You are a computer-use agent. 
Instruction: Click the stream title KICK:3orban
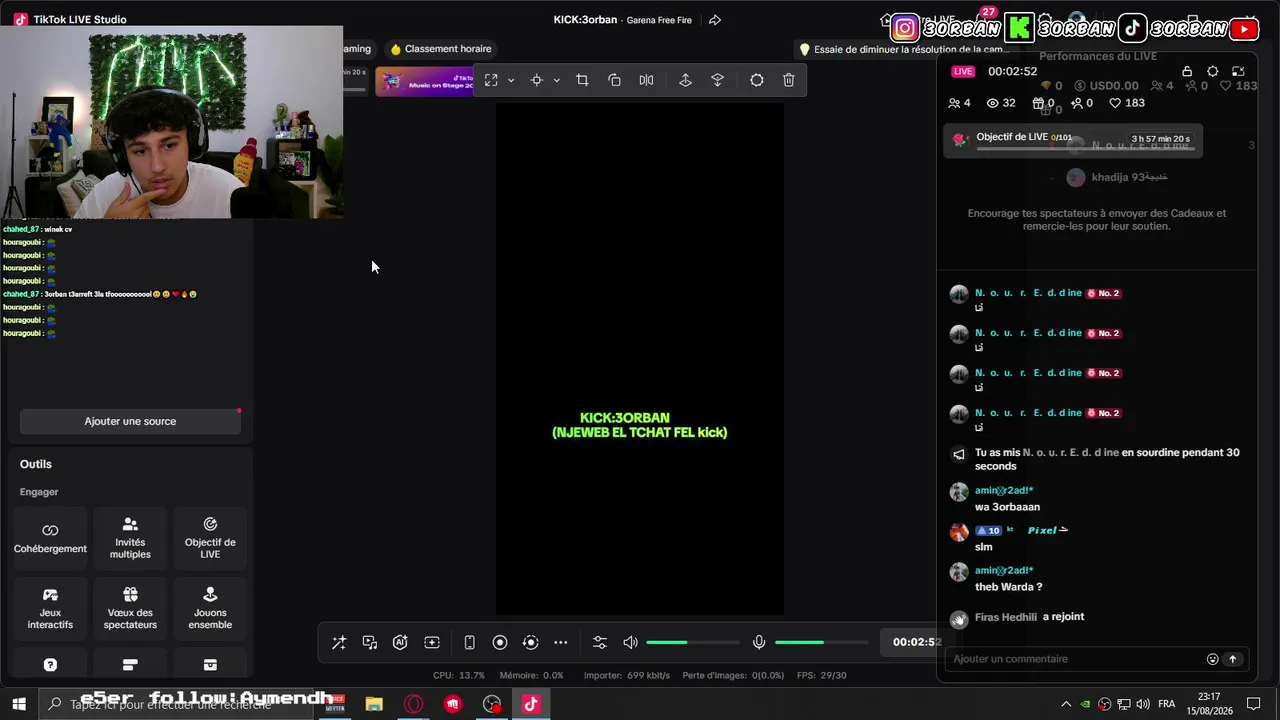(585, 20)
